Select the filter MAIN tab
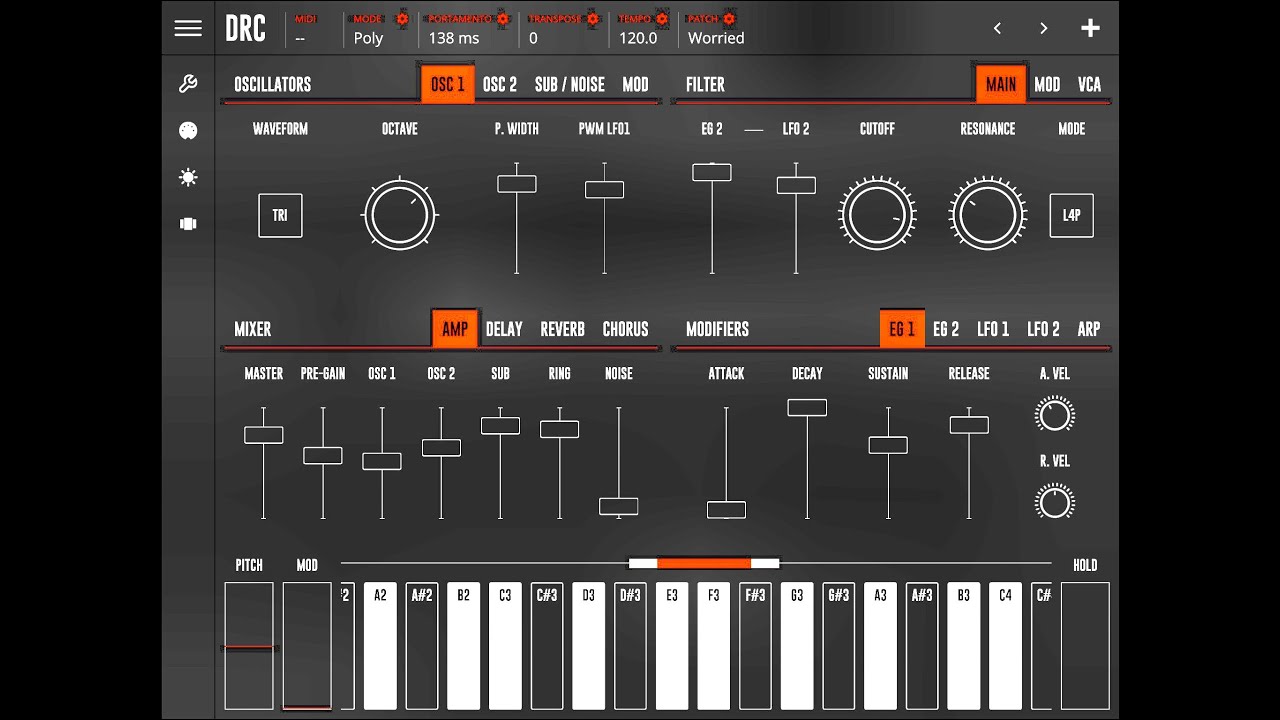The height and width of the screenshot is (720, 1280). [x=1001, y=84]
